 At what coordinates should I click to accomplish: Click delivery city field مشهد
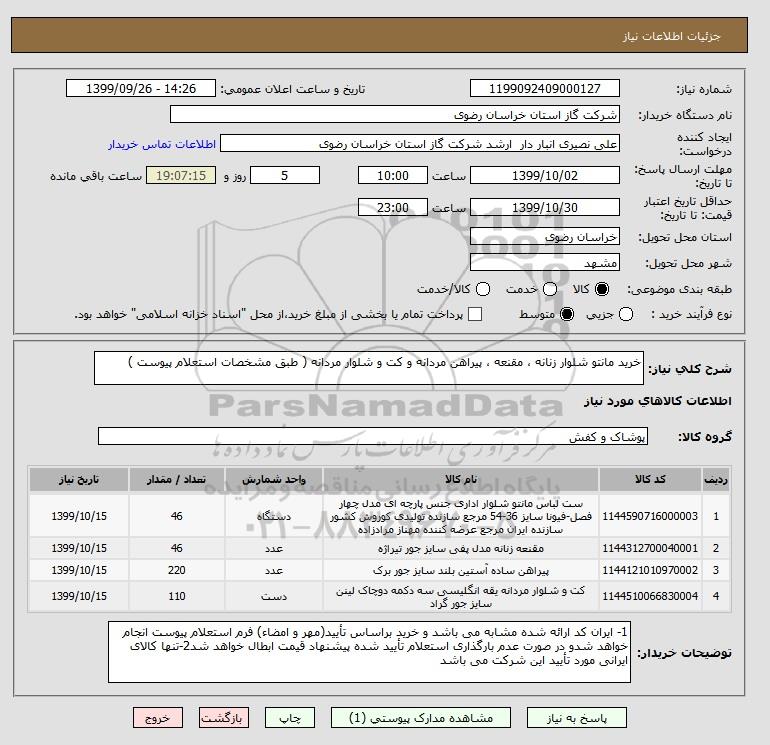click(545, 263)
